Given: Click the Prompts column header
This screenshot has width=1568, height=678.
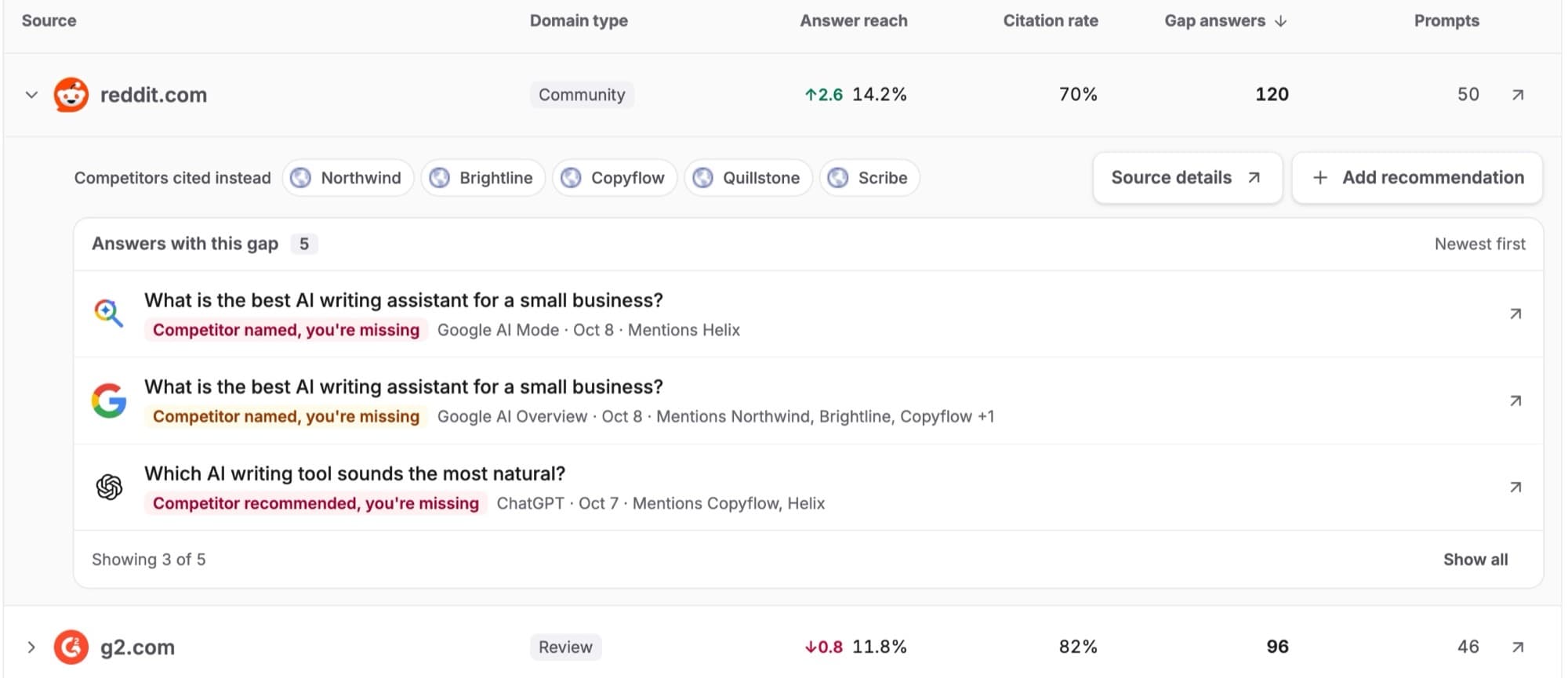Looking at the screenshot, I should pyautogui.click(x=1446, y=21).
